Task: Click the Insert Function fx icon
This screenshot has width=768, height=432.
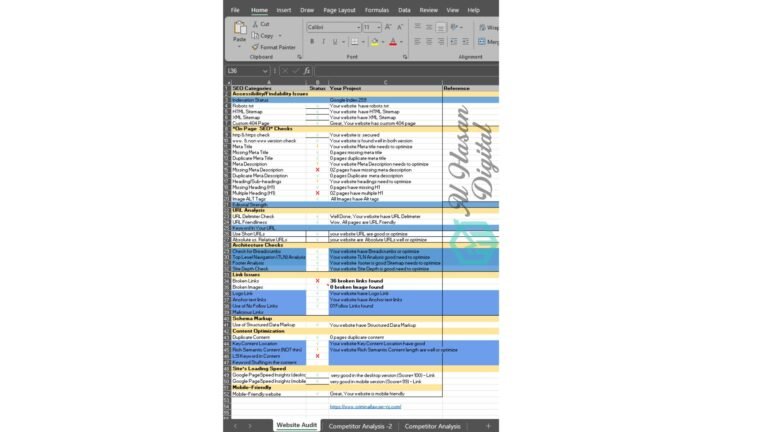Action: click(306, 71)
